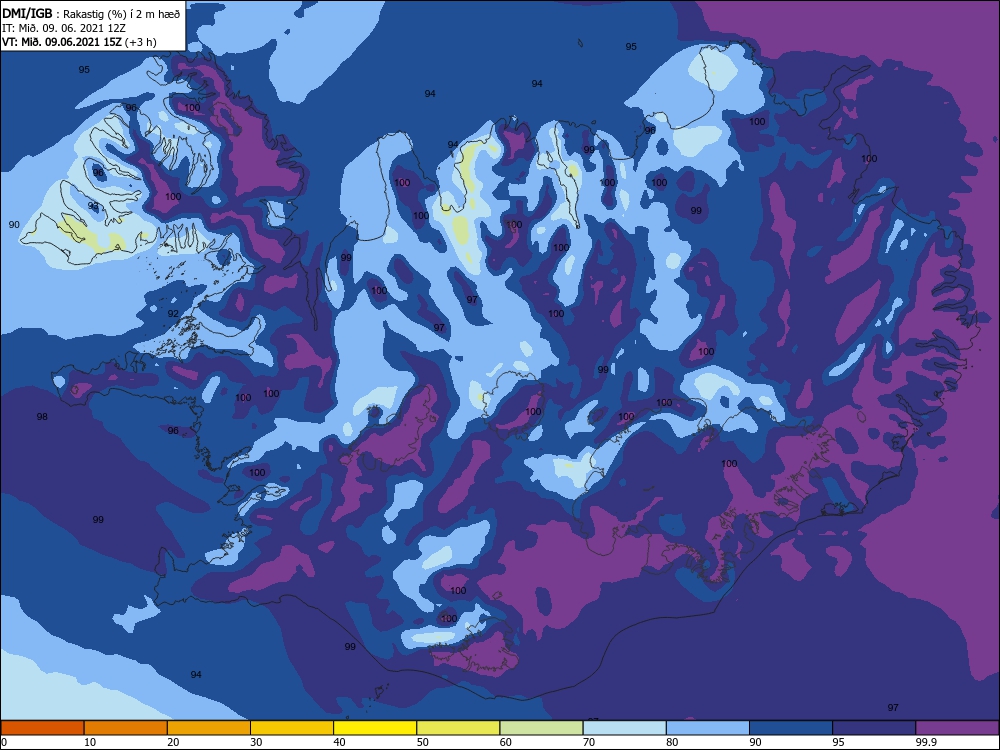Viewport: 1000px width, 750px height.
Task: Click the bright yellow 40–50 legend swatch
Action: tap(375, 728)
